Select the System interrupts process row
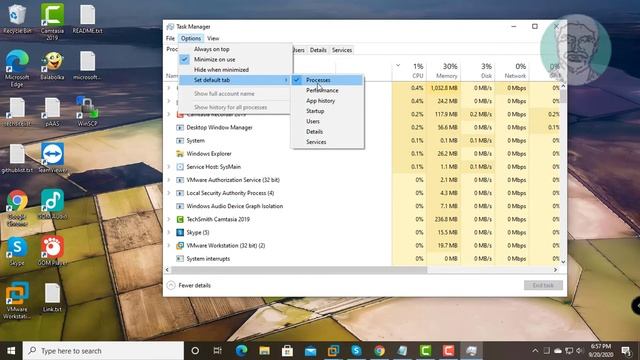Image resolution: width=640 pixels, height=360 pixels. click(x=362, y=258)
